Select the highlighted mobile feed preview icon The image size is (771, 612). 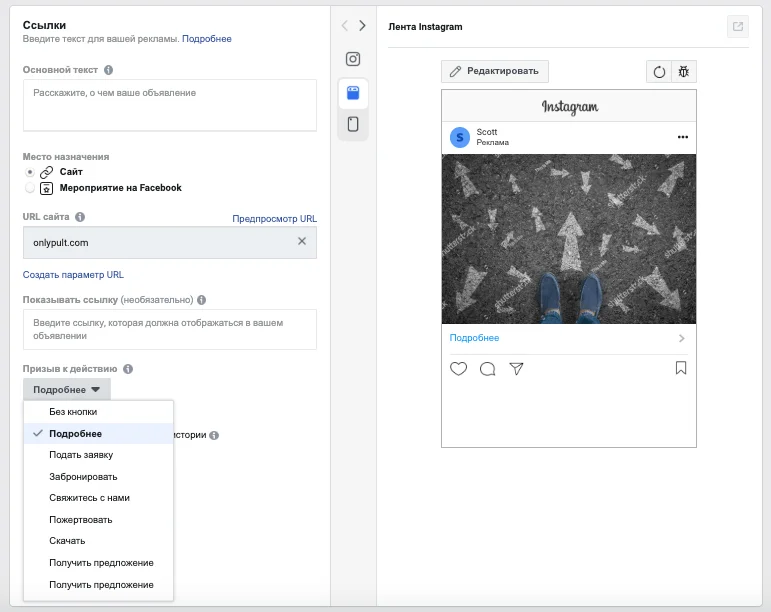click(353, 92)
